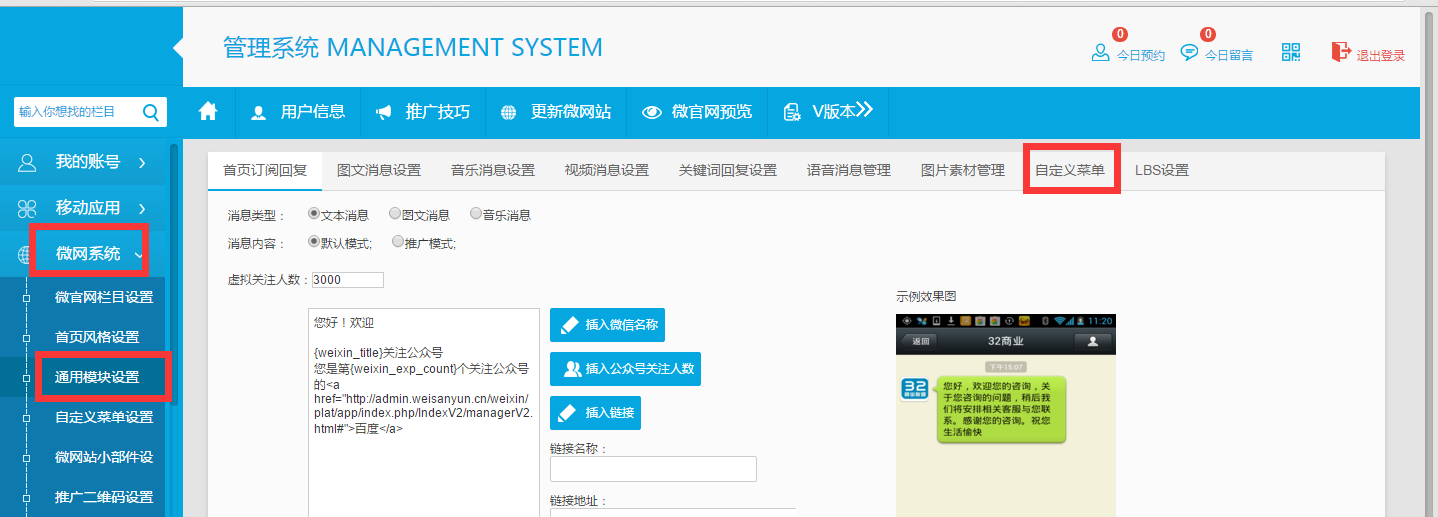Click the 退出登录 logout icon
The image size is (1438, 517).
(1341, 52)
